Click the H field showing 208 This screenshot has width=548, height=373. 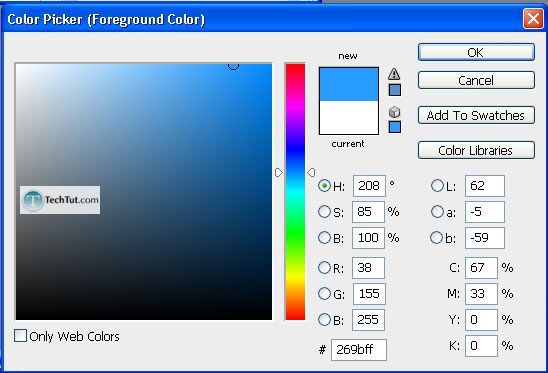[369, 186]
